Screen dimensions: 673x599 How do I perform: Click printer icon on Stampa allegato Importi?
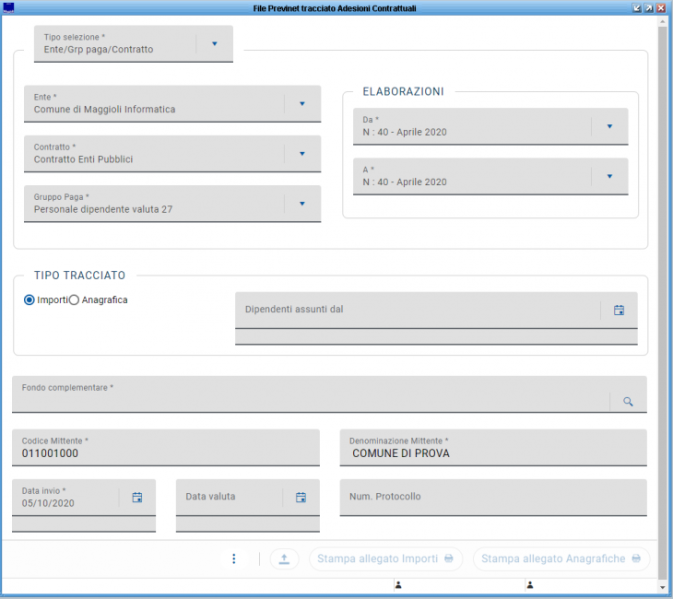[449, 559]
